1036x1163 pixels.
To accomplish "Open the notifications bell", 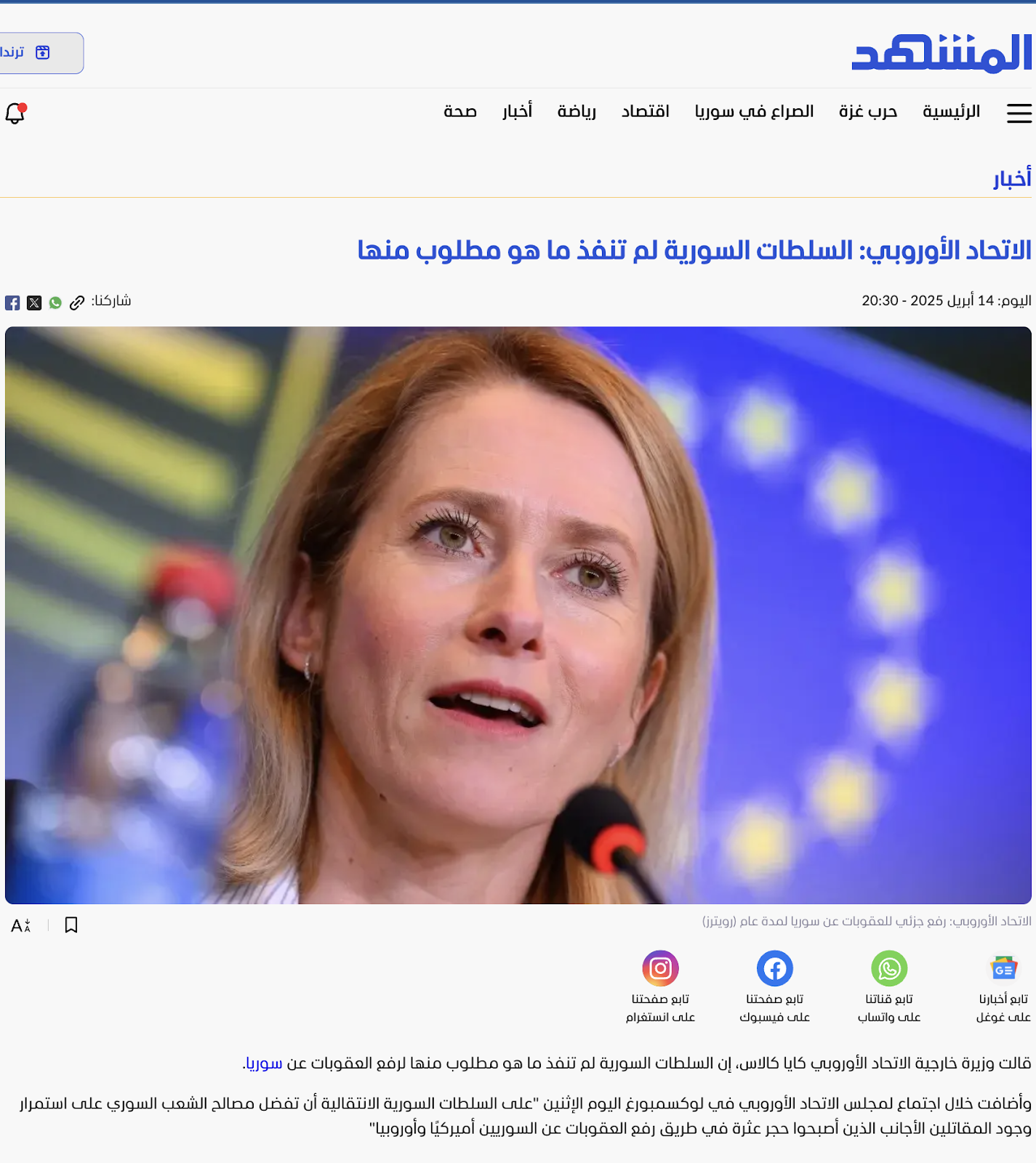I will pos(15,113).
